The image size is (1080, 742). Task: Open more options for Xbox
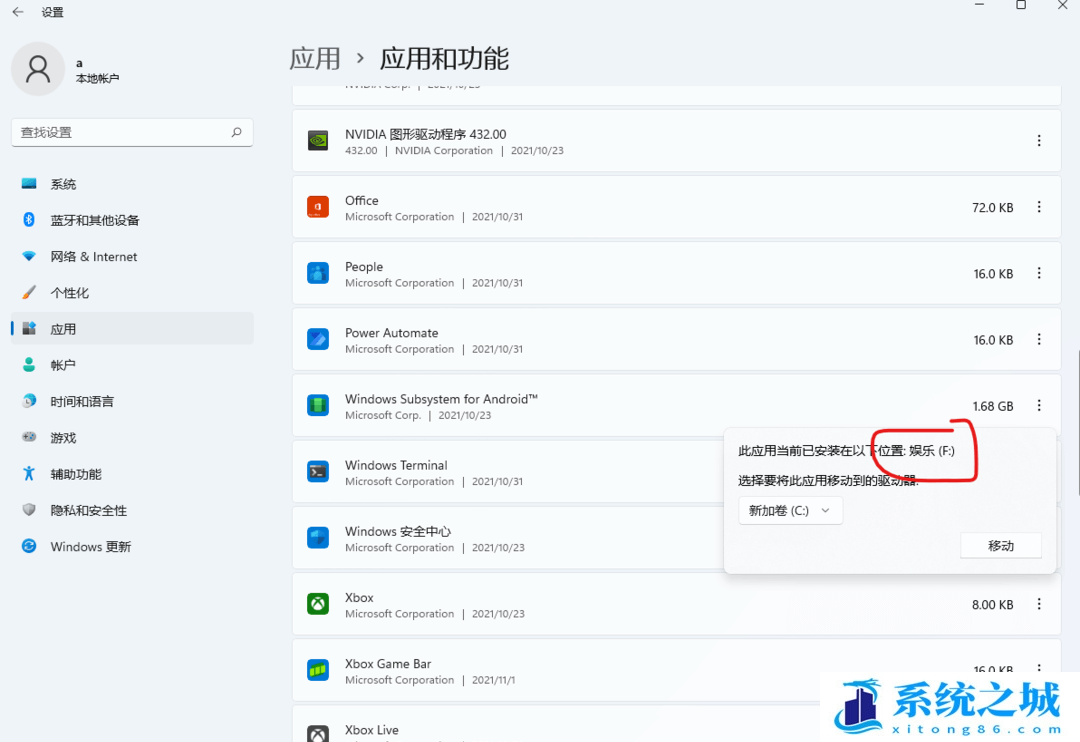[x=1039, y=604]
